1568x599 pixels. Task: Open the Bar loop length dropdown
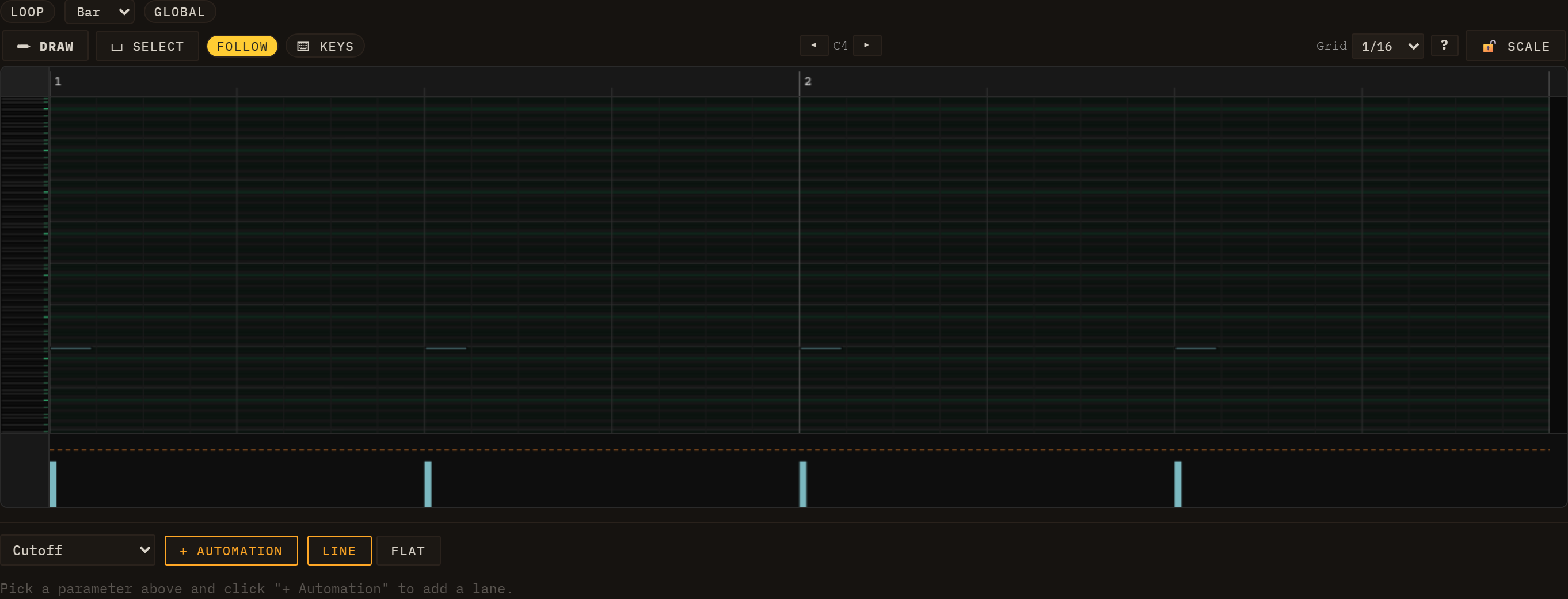point(99,12)
